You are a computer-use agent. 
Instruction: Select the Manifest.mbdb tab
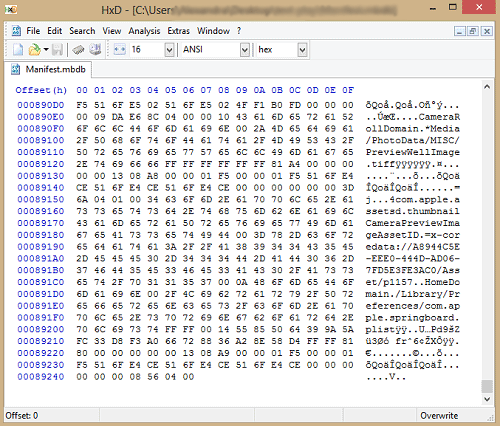[48, 69]
